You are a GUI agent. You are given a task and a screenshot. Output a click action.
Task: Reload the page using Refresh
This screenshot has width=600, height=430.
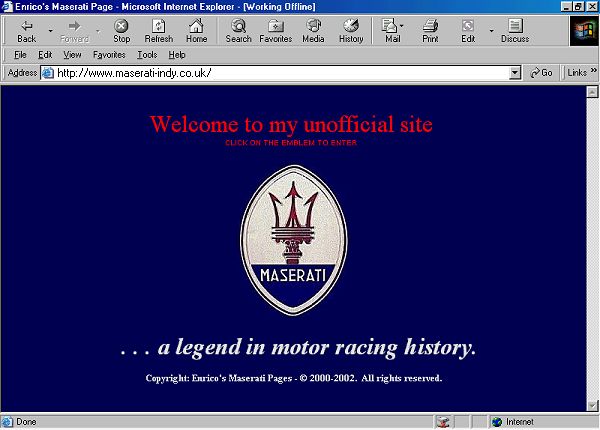click(158, 31)
